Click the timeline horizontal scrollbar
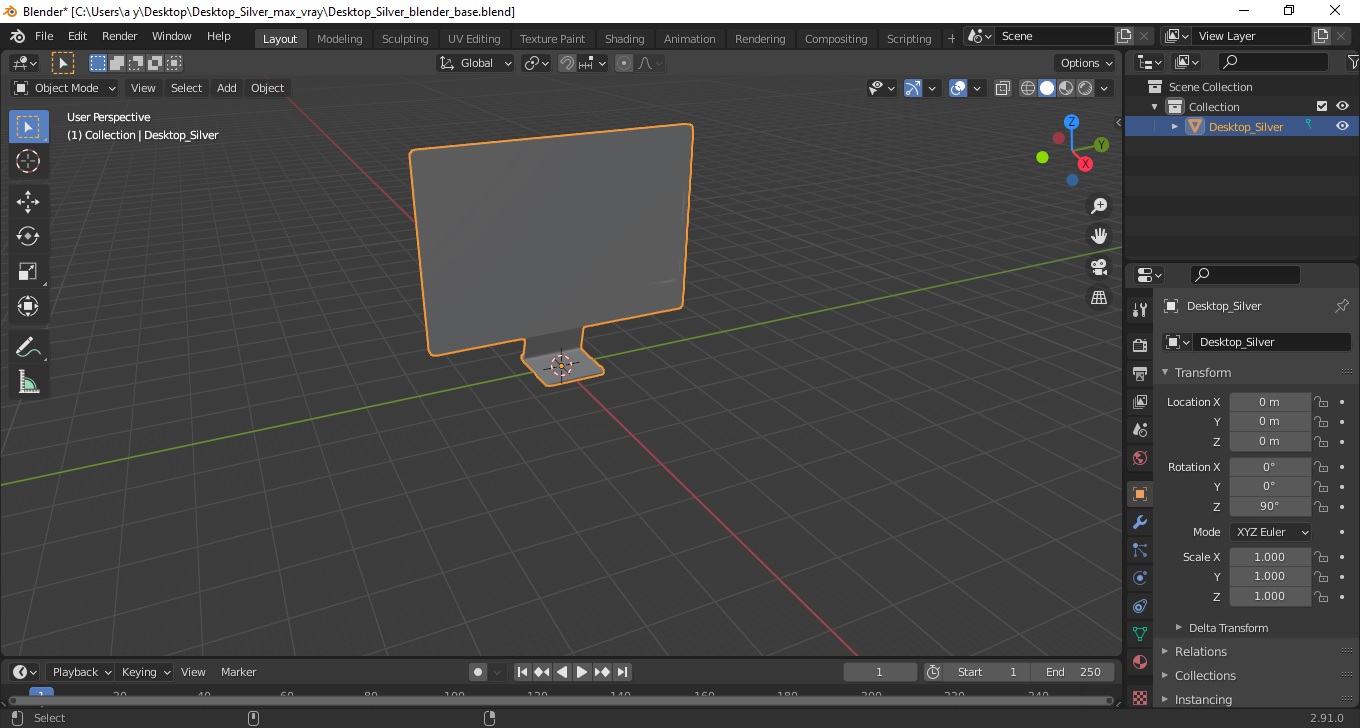This screenshot has height=728, width=1360. click(x=560, y=700)
